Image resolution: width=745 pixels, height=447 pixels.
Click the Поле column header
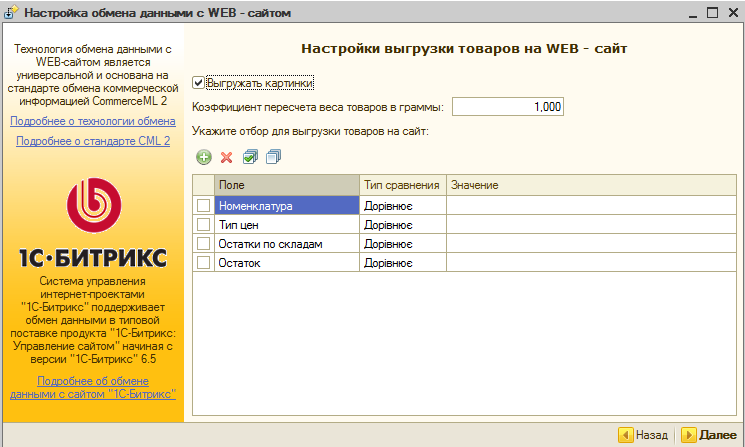287,185
